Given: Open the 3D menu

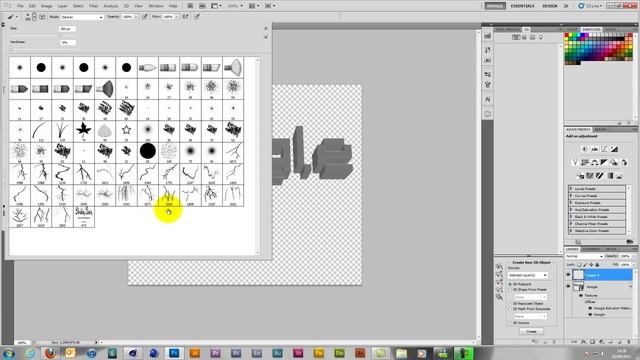Looking at the screenshot, I should (126, 6).
